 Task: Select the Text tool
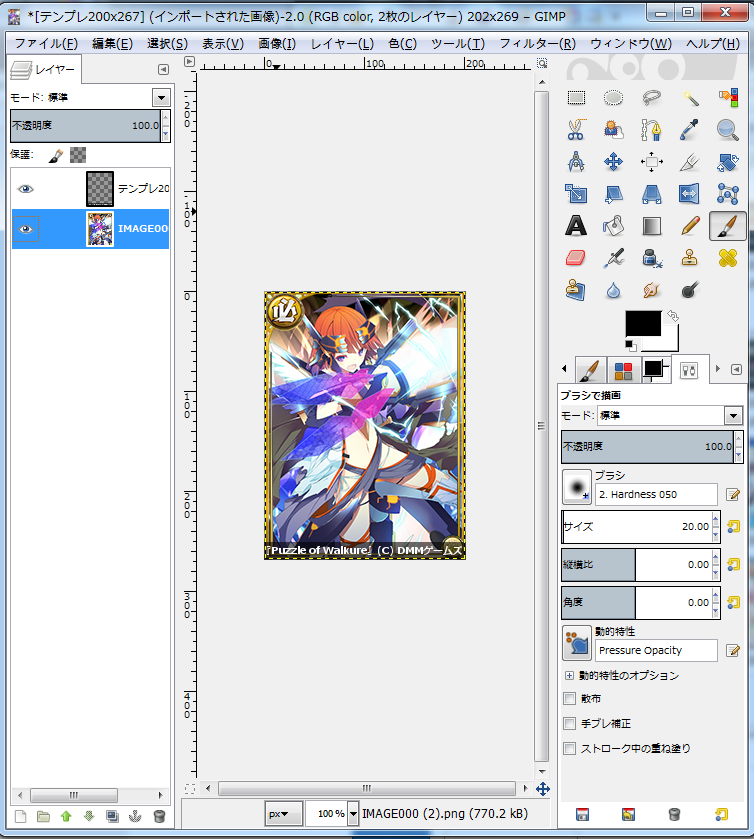pos(576,226)
